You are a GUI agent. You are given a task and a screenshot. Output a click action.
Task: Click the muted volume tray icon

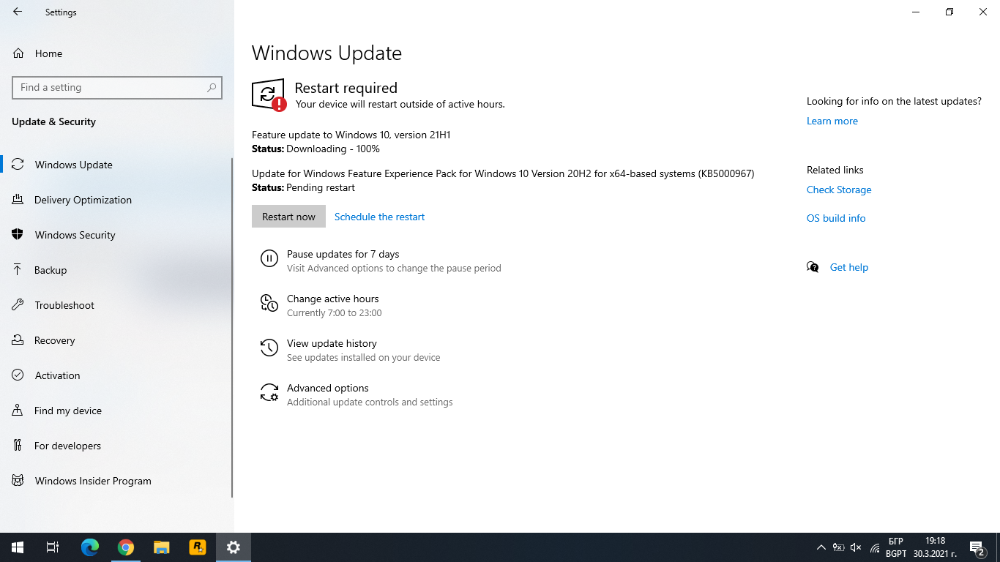click(856, 547)
